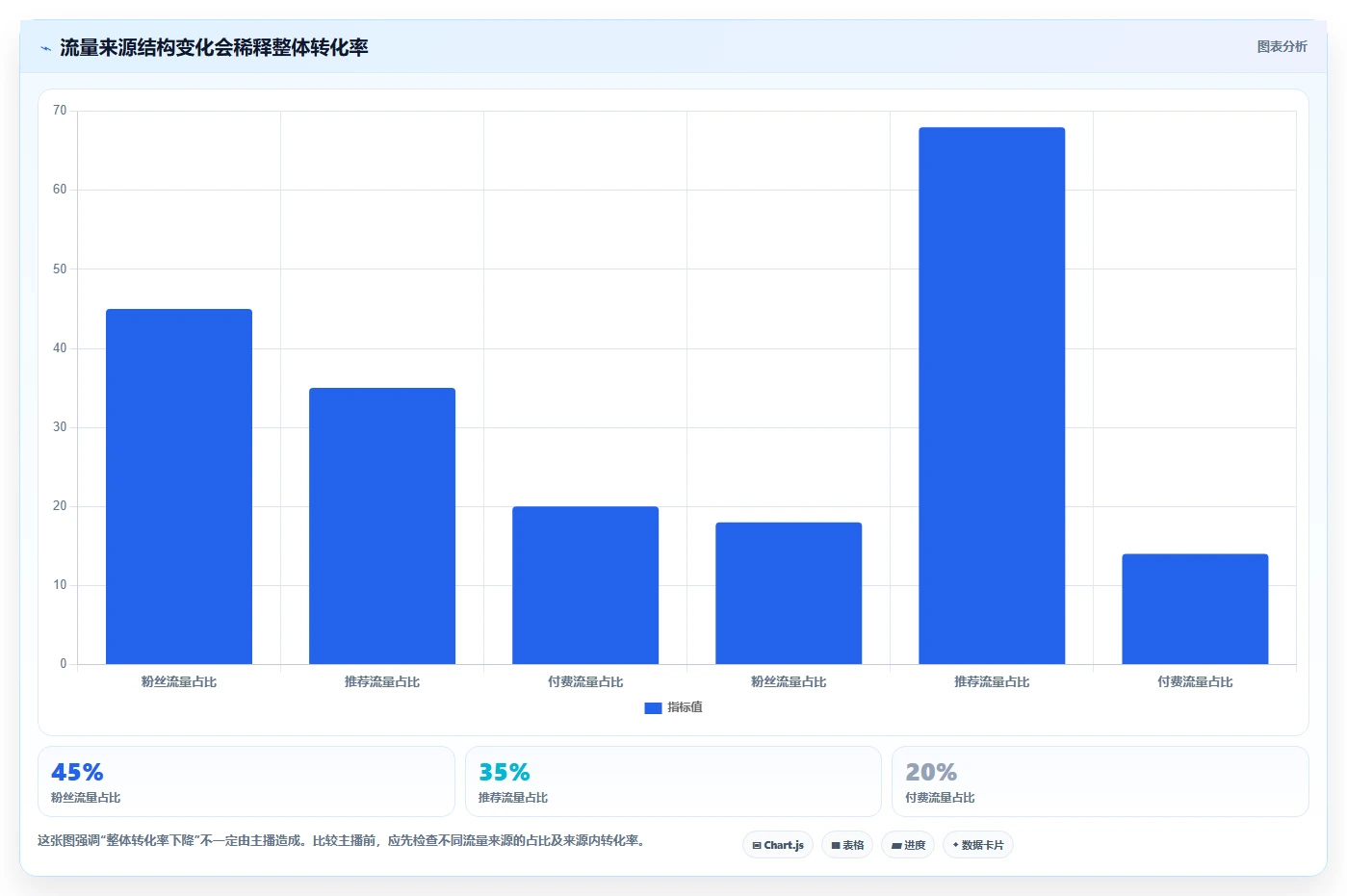The height and width of the screenshot is (896, 1347).
Task: Click the y-axis label 60
Action: [x=60, y=190]
